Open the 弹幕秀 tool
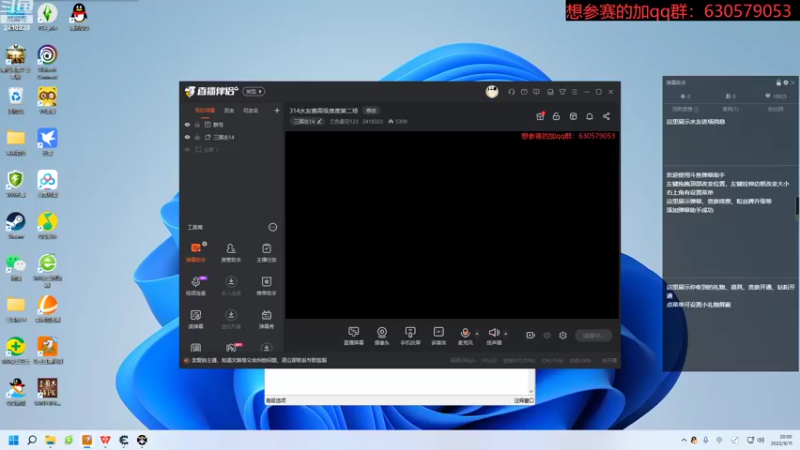This screenshot has height=450, width=800. [x=266, y=318]
